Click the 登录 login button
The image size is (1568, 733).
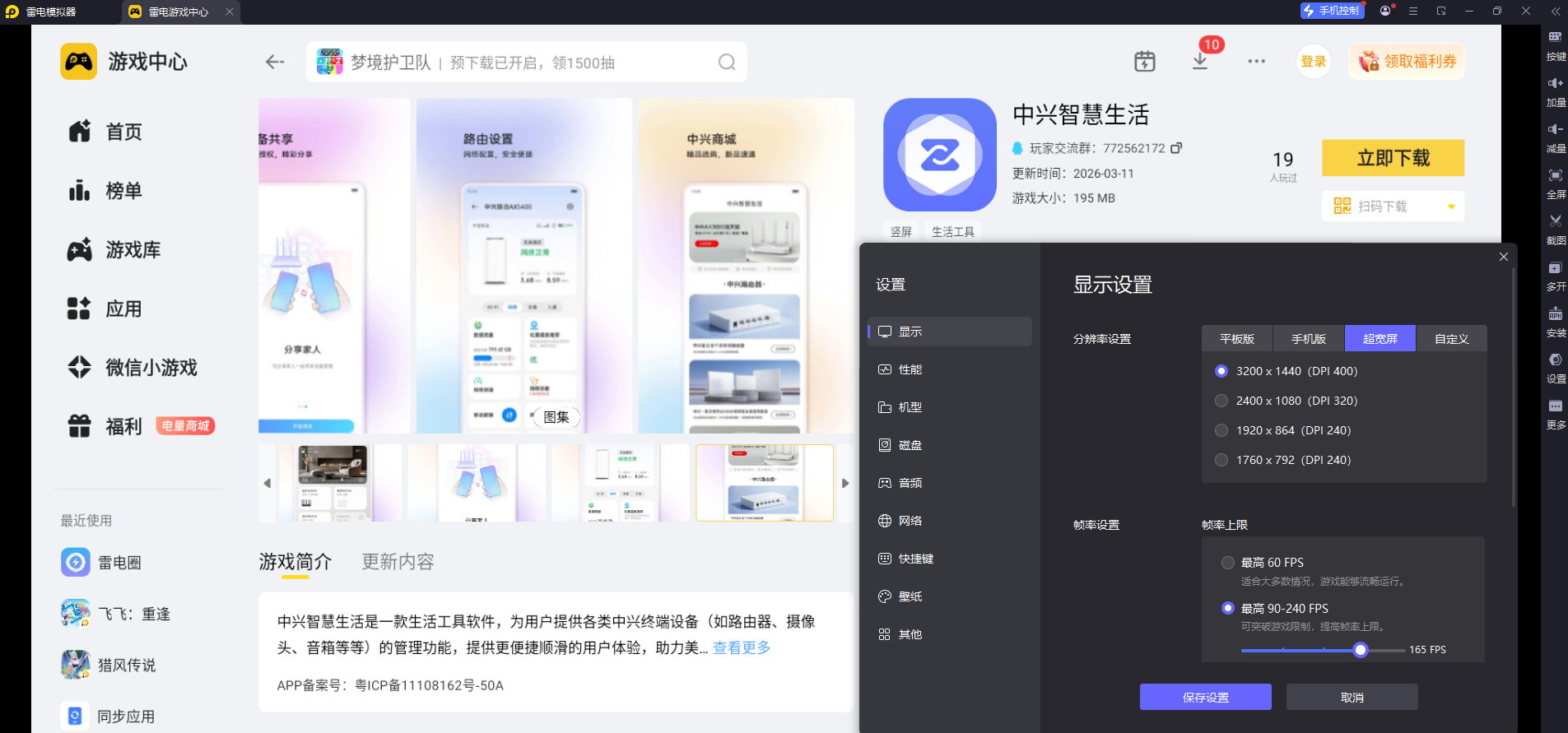coord(1314,62)
